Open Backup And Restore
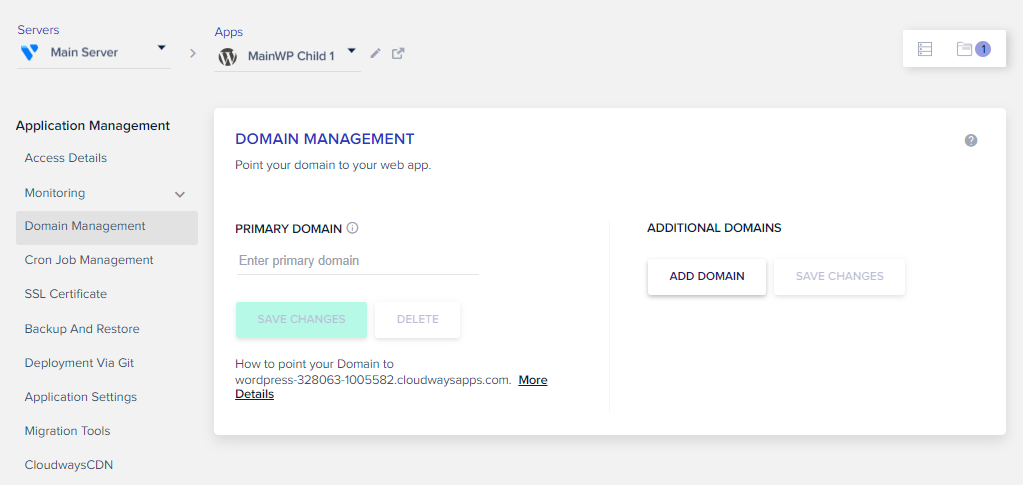This screenshot has width=1023, height=485. (x=82, y=328)
